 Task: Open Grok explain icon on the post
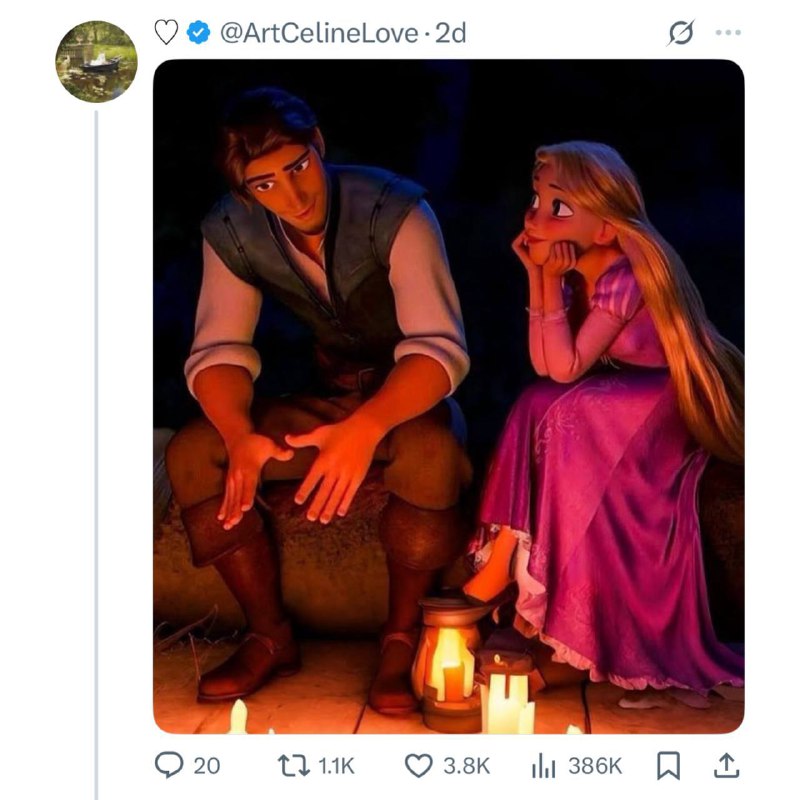680,33
